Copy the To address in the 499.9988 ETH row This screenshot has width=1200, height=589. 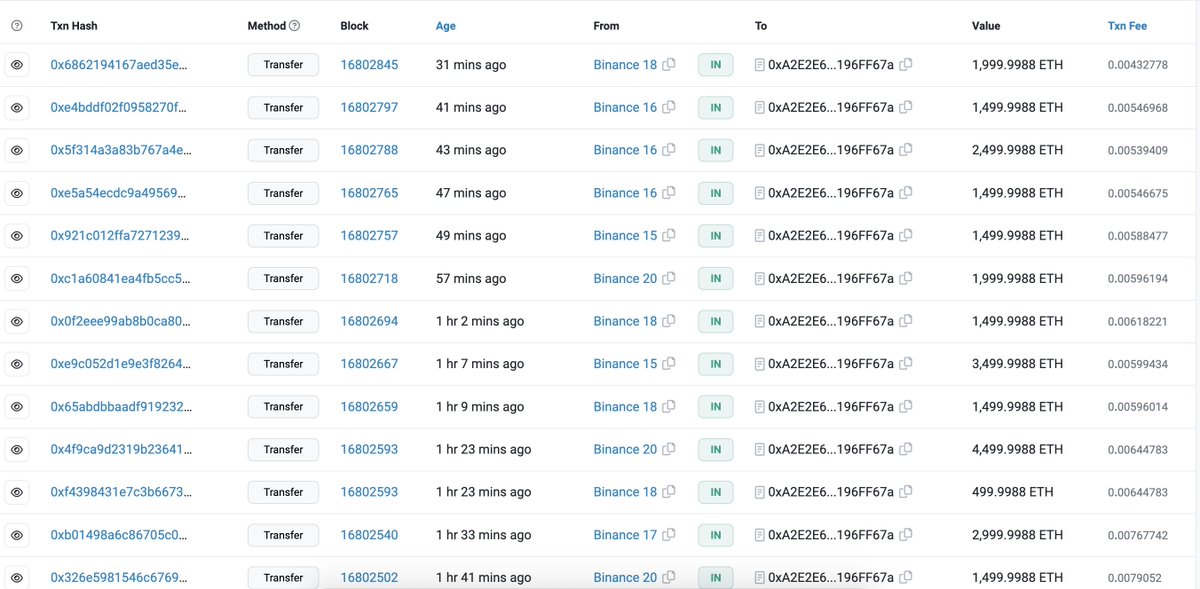(906, 492)
